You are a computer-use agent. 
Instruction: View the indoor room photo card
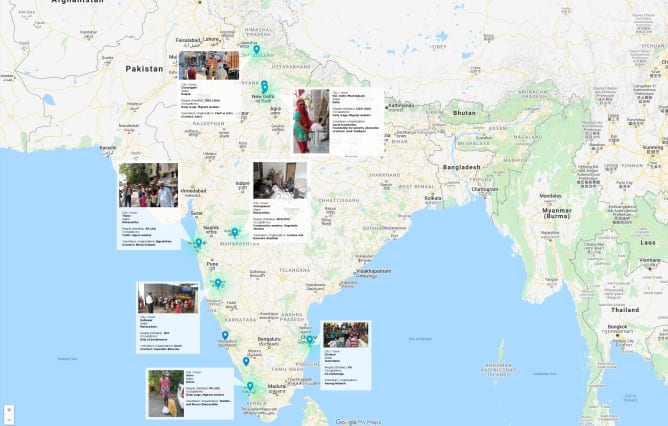click(x=280, y=180)
